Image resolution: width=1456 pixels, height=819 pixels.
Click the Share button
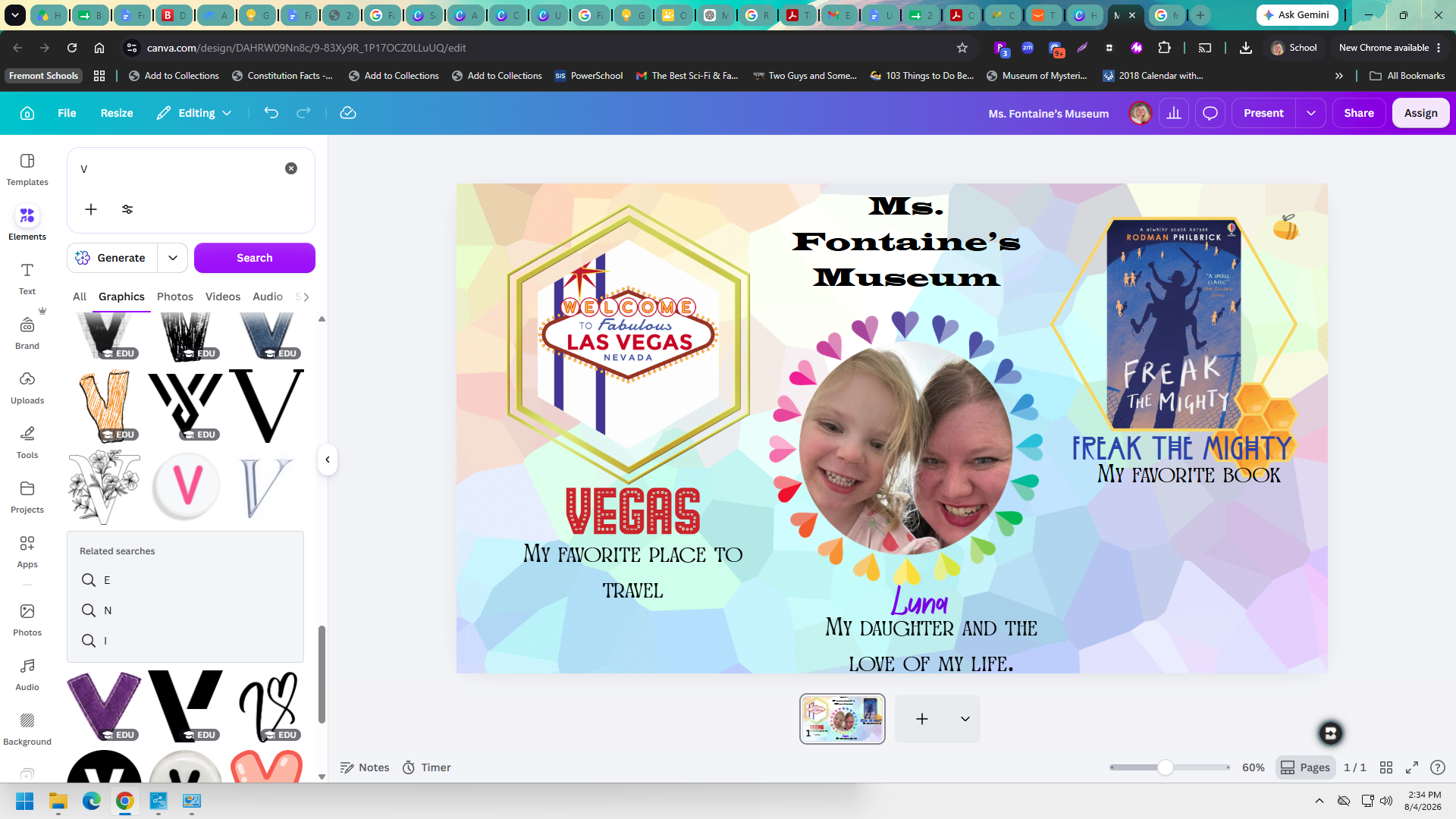click(x=1359, y=113)
